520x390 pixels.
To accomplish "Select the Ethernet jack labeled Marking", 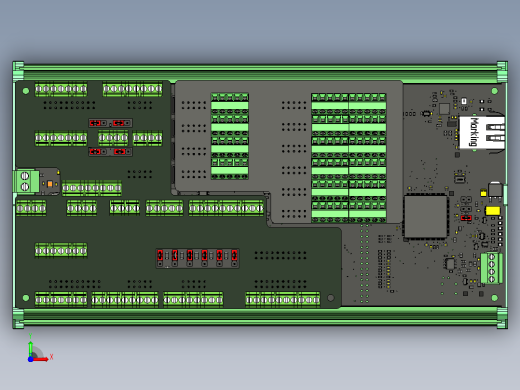I will (x=482, y=132).
